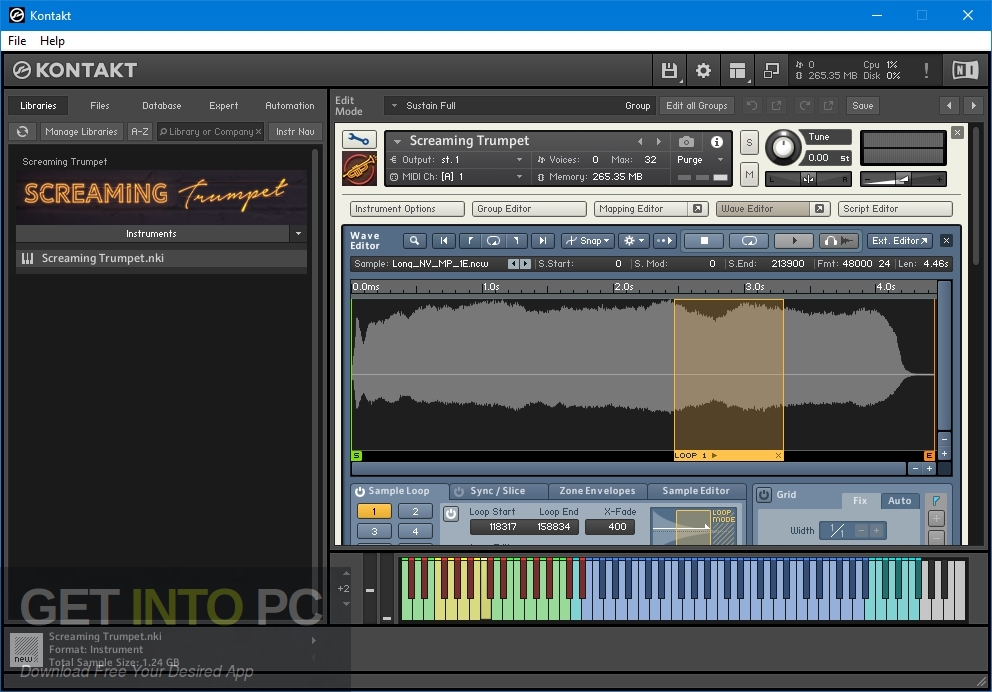Click the minimized view icon in header
The width and height of the screenshot is (992, 692).
coord(771,70)
